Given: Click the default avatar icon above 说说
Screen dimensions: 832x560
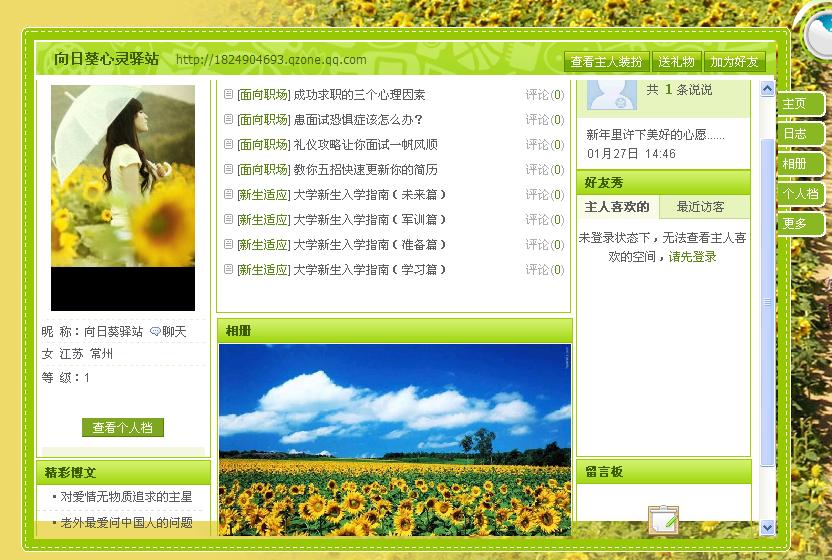Looking at the screenshot, I should (612, 94).
